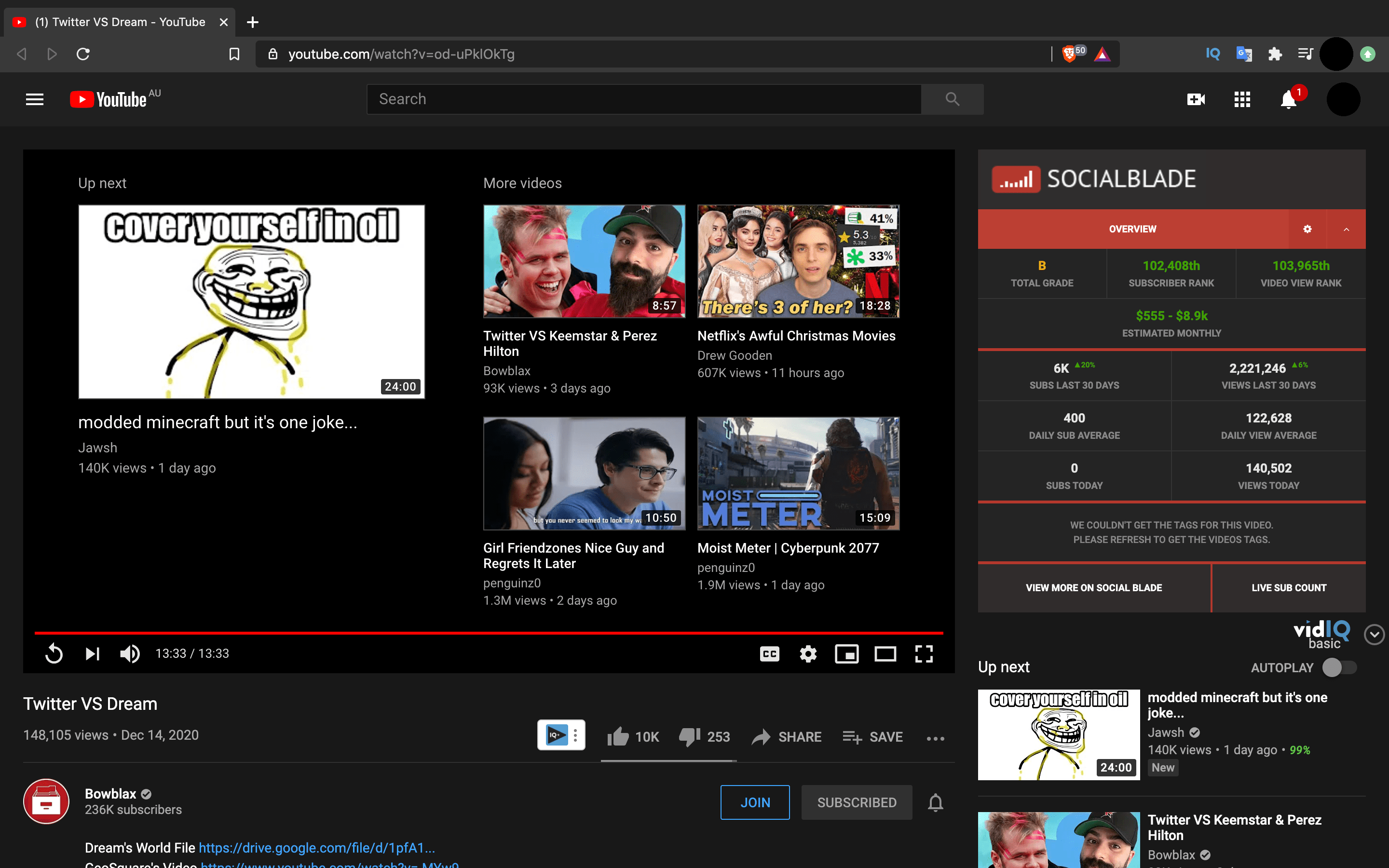Image resolution: width=1389 pixels, height=868 pixels.
Task: Mute the video volume
Action: tap(129, 653)
